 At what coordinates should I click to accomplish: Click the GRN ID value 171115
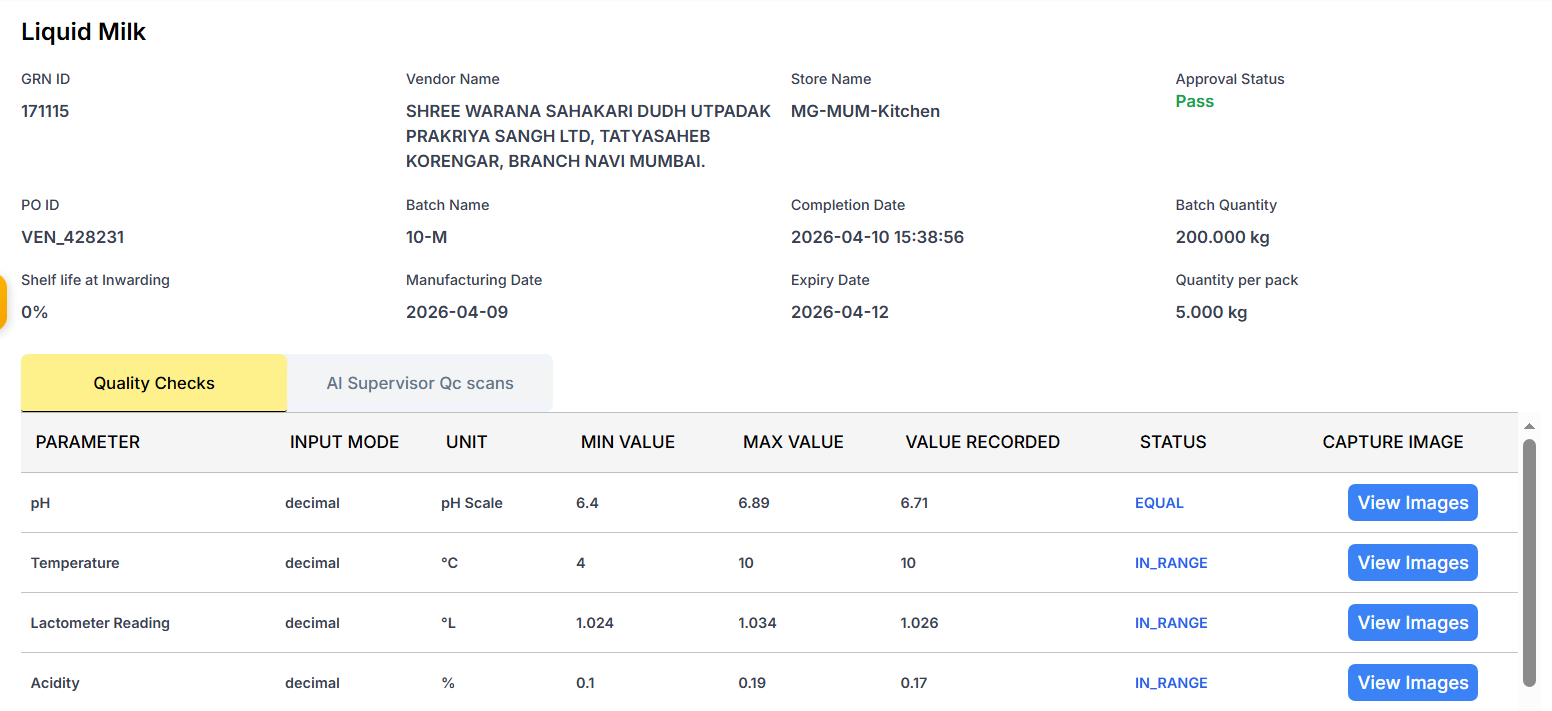45,111
